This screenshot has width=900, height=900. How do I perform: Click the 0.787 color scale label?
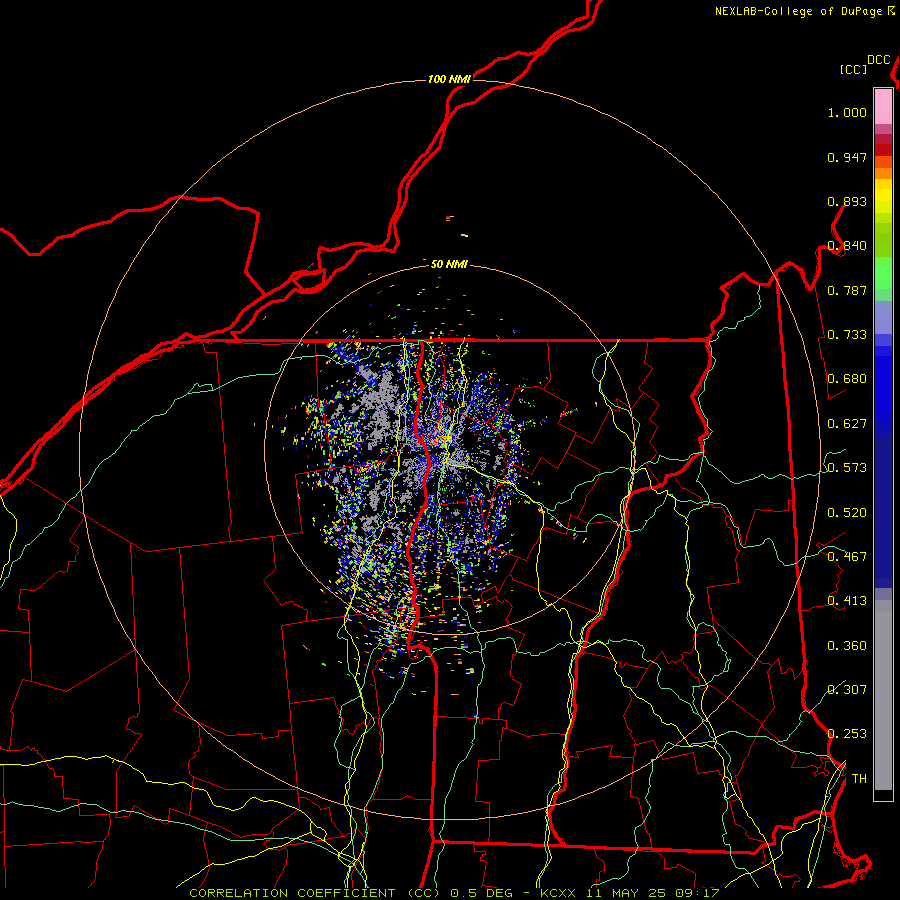click(x=847, y=290)
